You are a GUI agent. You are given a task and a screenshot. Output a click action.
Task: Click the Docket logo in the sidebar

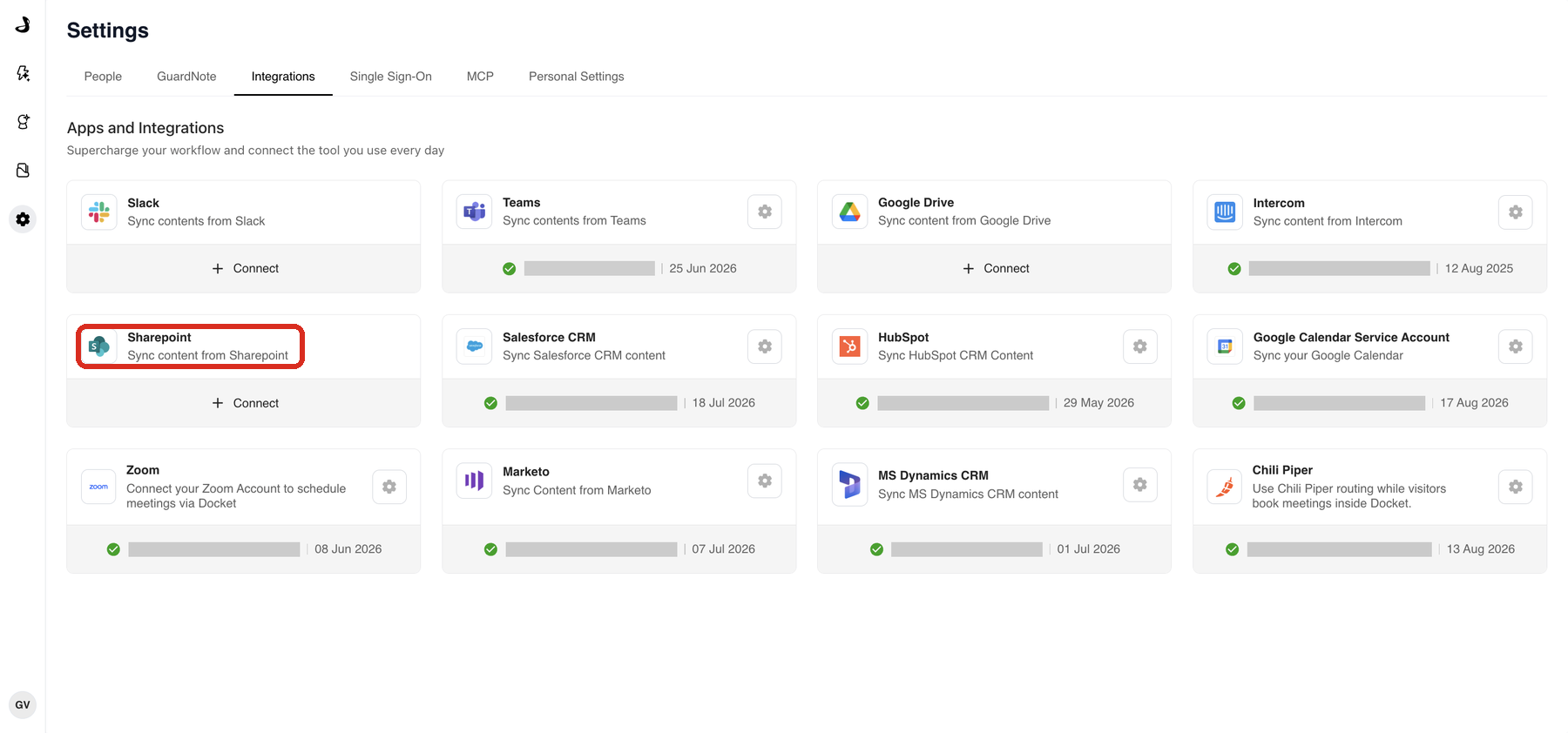pos(23,24)
